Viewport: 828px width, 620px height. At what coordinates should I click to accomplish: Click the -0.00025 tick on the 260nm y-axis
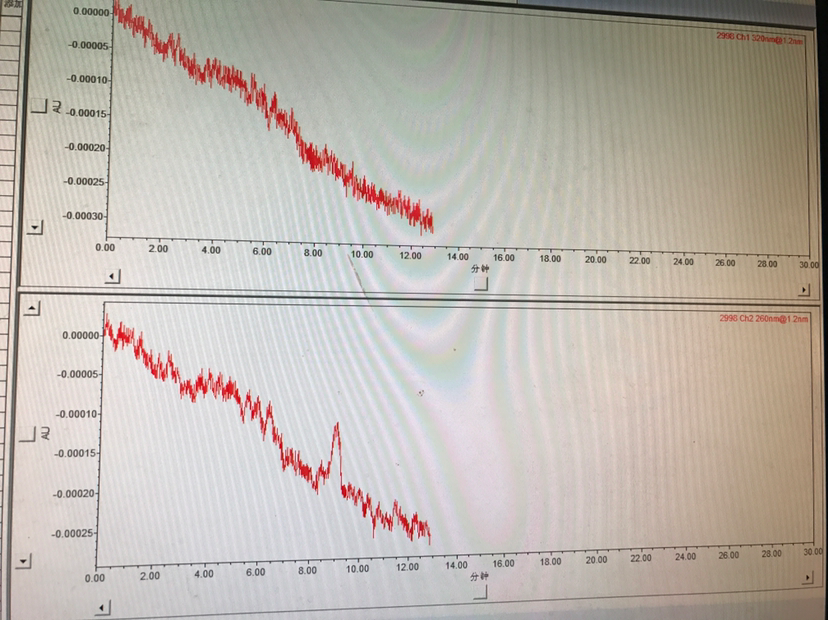pos(73,533)
